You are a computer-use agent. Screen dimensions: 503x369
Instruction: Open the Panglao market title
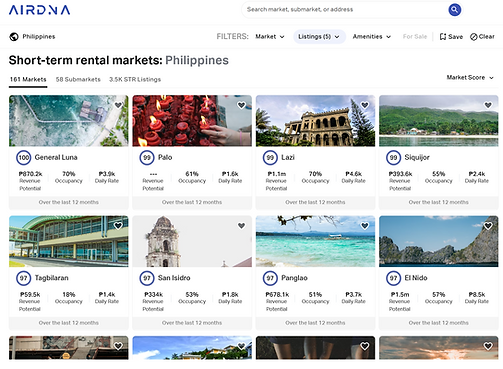coord(294,278)
